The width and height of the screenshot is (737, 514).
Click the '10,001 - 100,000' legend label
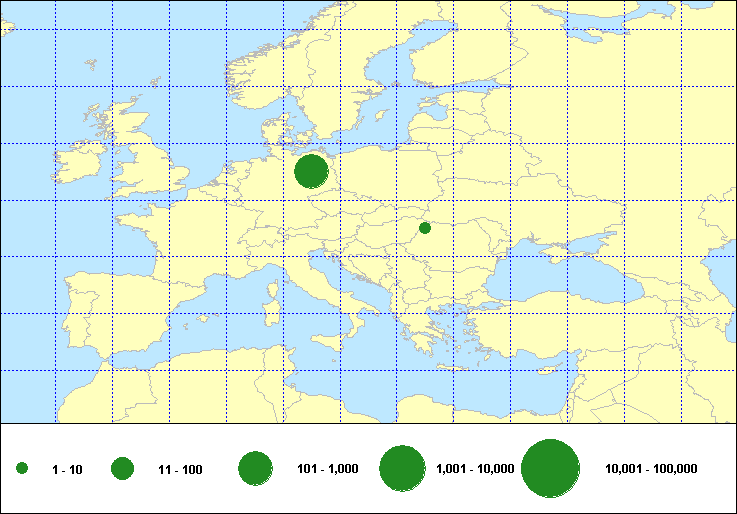point(651,469)
